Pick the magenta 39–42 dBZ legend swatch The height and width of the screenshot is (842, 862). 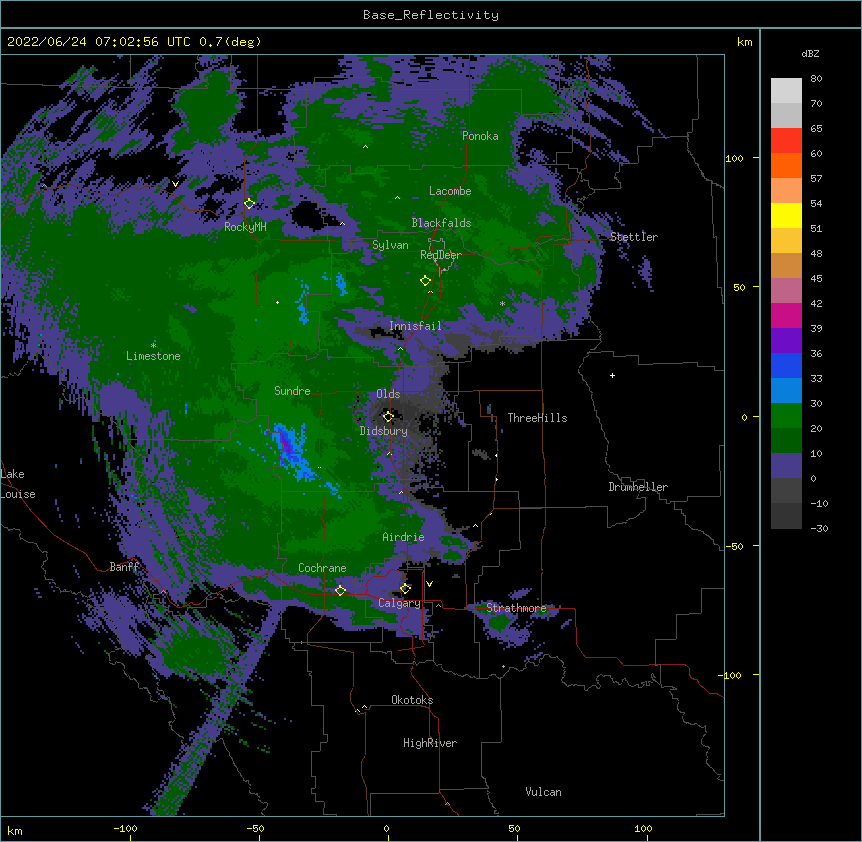point(786,315)
